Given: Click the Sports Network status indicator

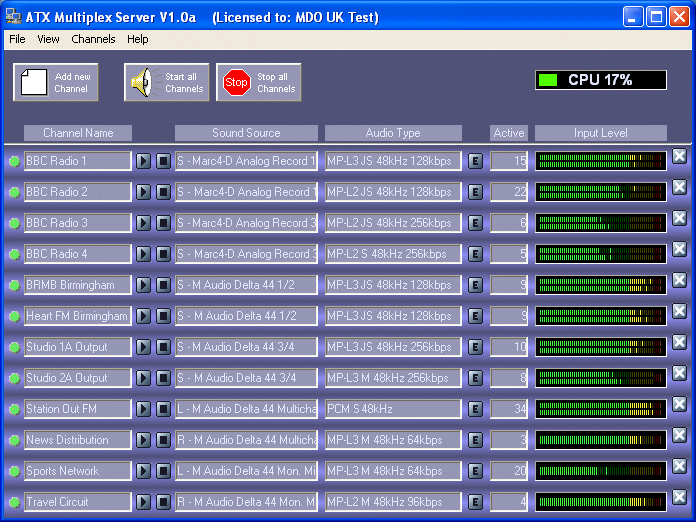Looking at the screenshot, I should tap(14, 472).
